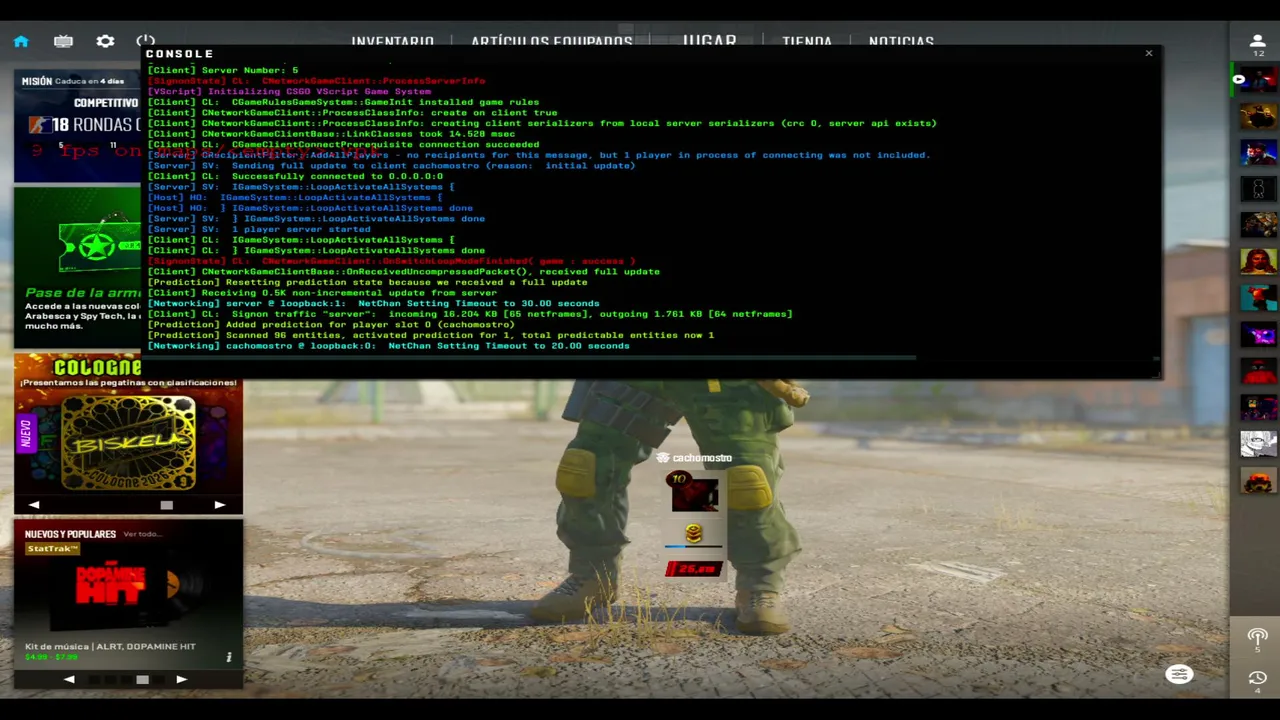The image size is (1280, 720).
Task: Select the seventh friend avatar, teal and red
Action: [x=1258, y=298]
